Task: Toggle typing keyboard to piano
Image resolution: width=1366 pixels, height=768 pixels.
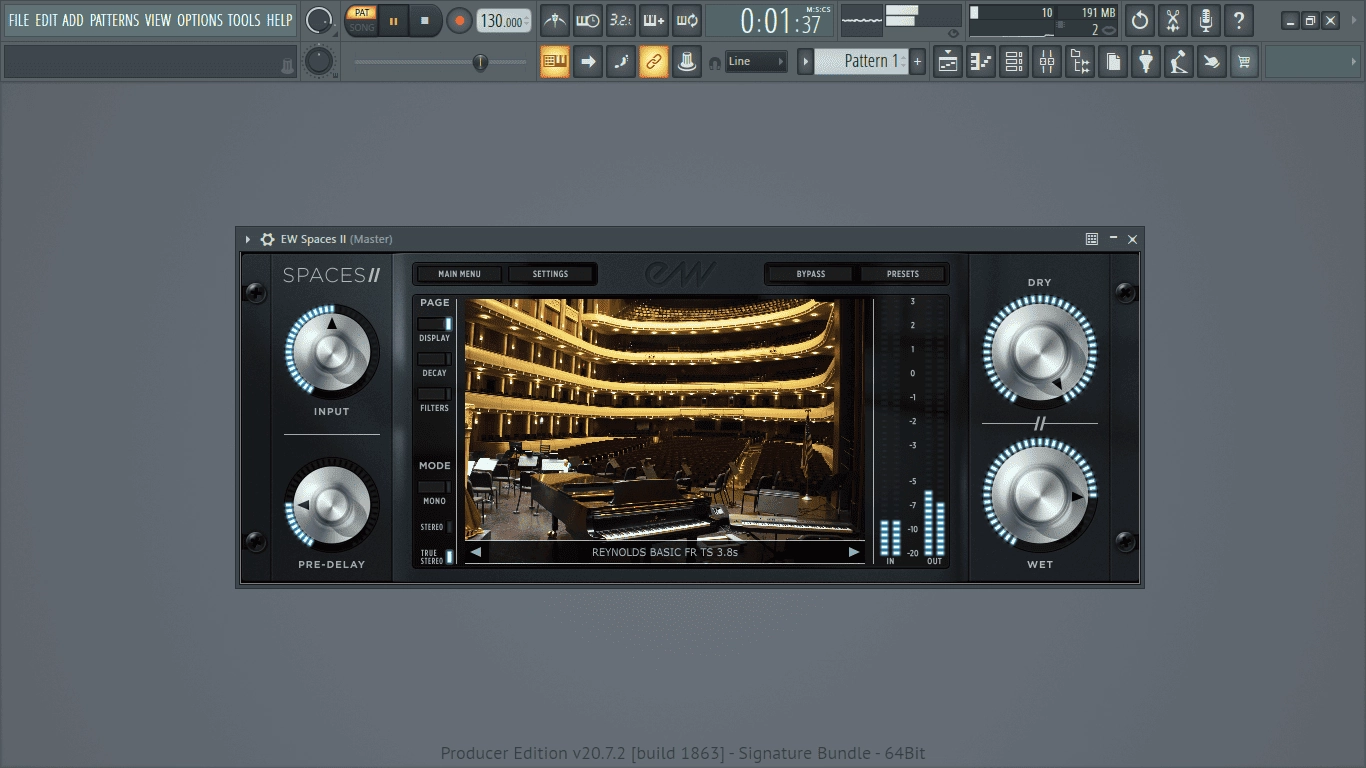Action: pyautogui.click(x=555, y=62)
